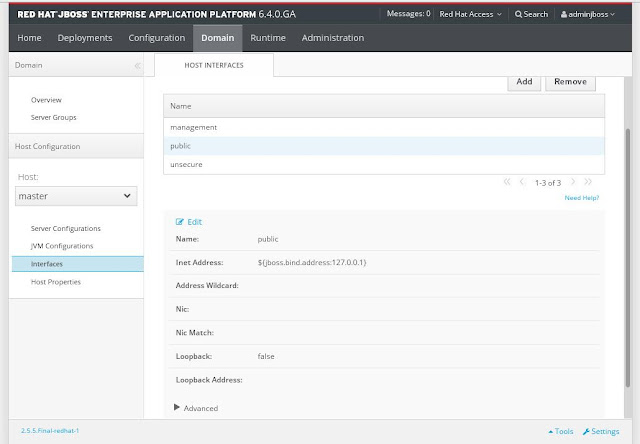
Task: Select Interfaces in the sidebar
Action: pyautogui.click(x=78, y=264)
